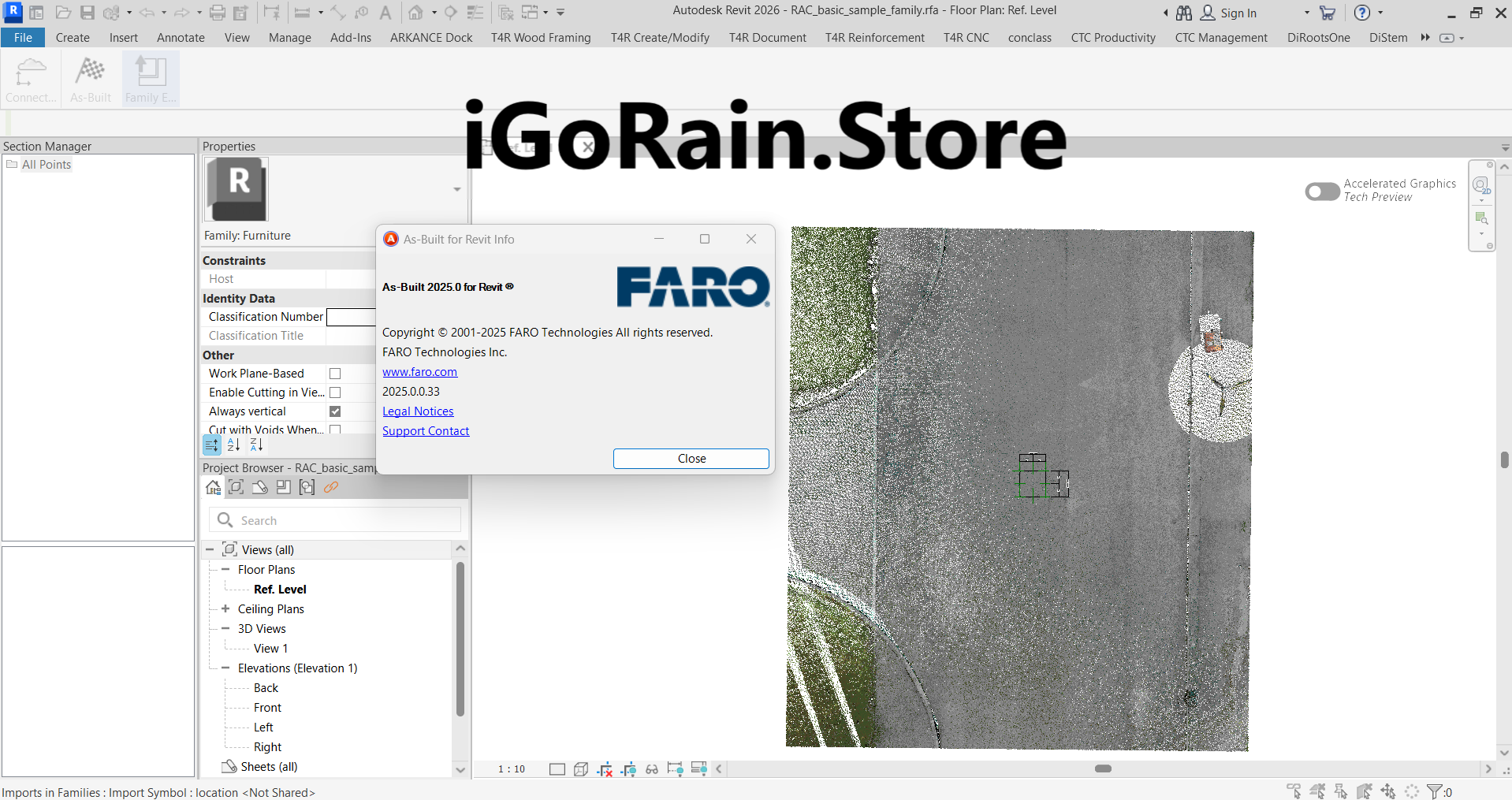Select the Tag by Category icon
The height and width of the screenshot is (800, 1512).
pos(360,13)
